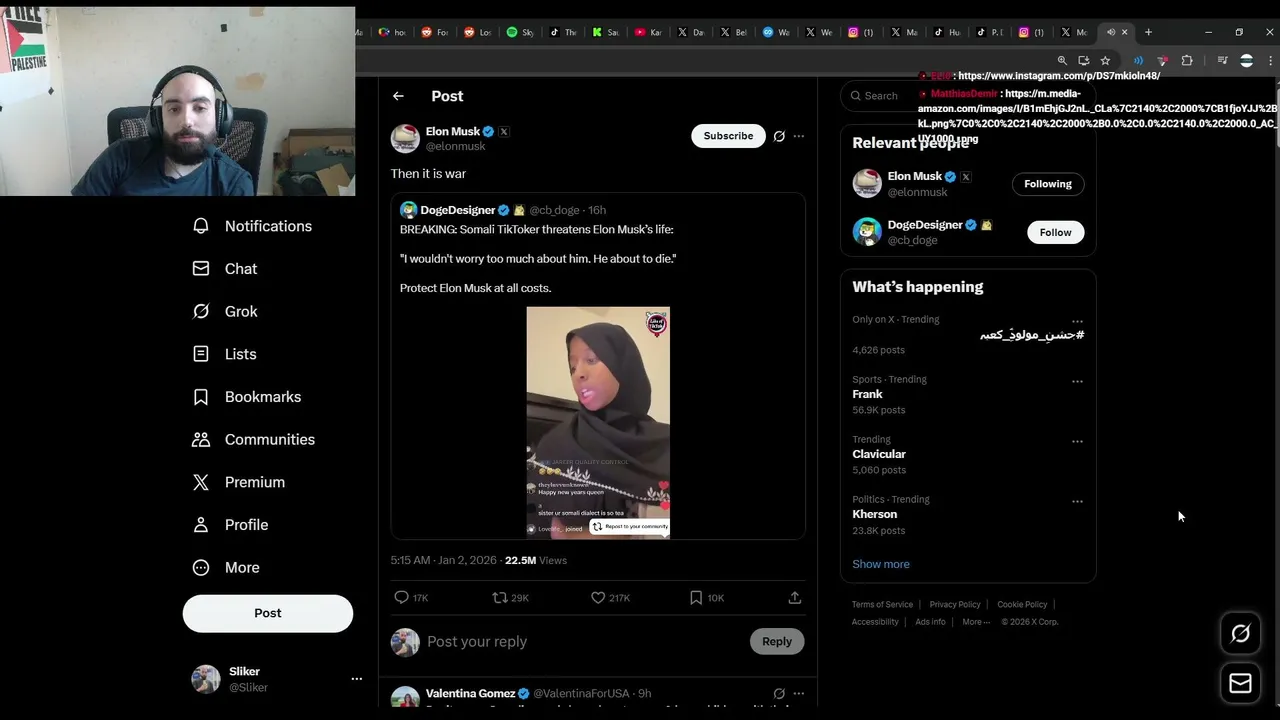This screenshot has height=720, width=1280.
Task: Open a new browser tab
Action: point(1148,32)
